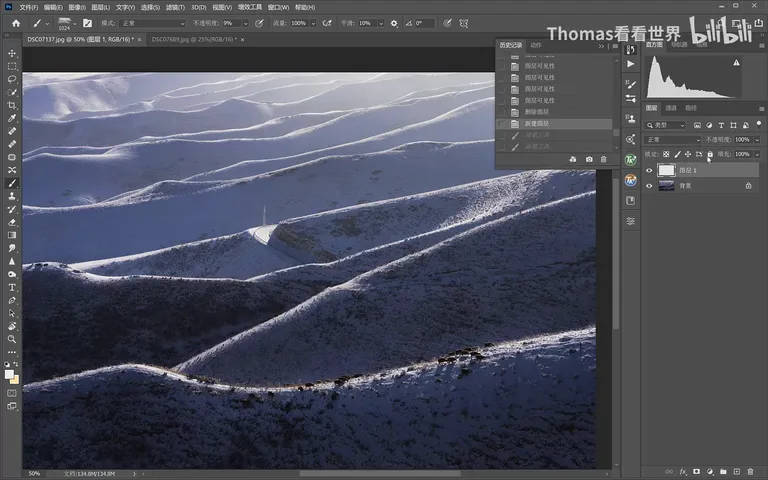Image resolution: width=768 pixels, height=480 pixels.
Task: Open smoothing options gear icon
Action: (394, 23)
